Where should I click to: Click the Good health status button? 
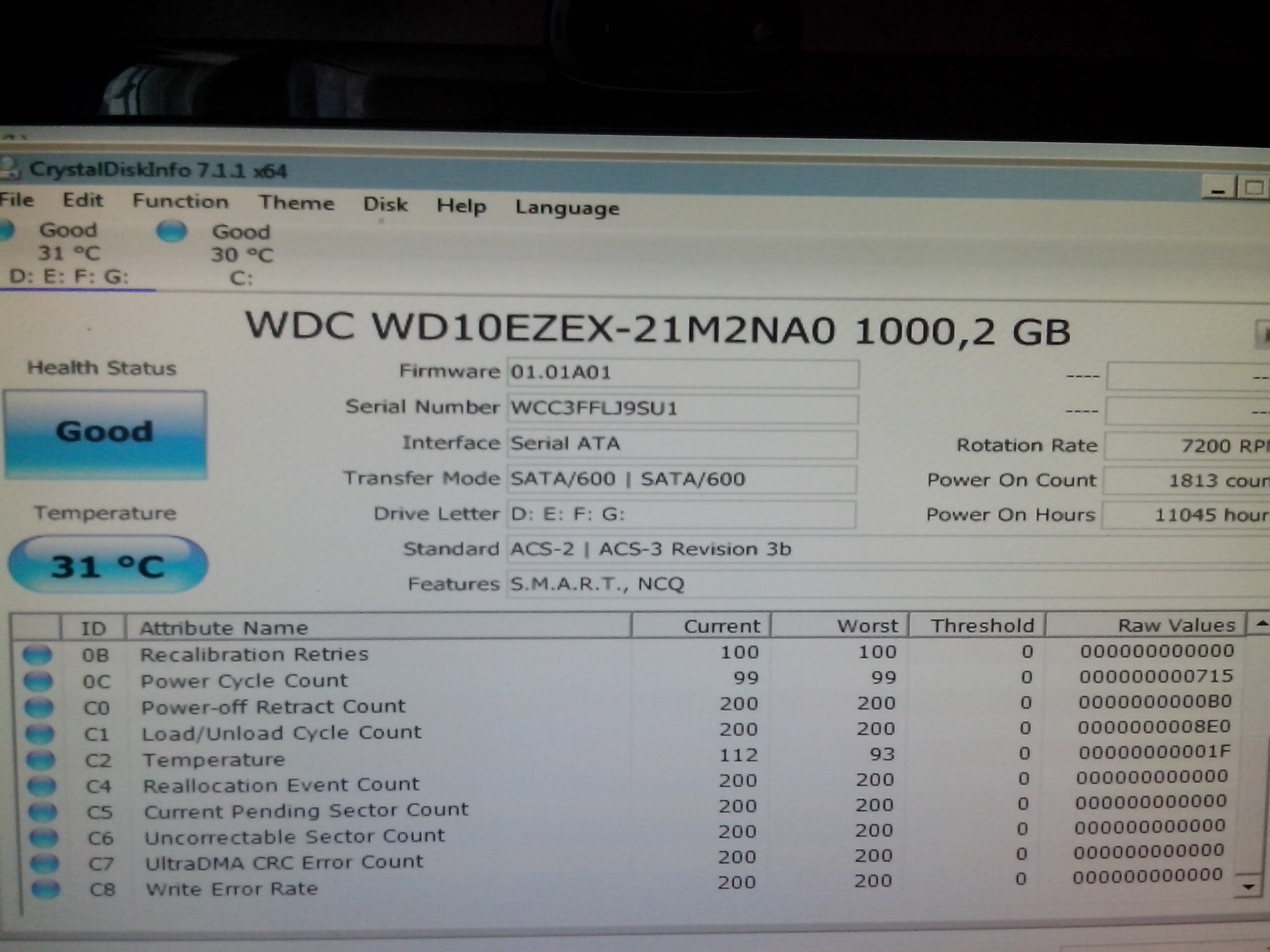point(105,434)
